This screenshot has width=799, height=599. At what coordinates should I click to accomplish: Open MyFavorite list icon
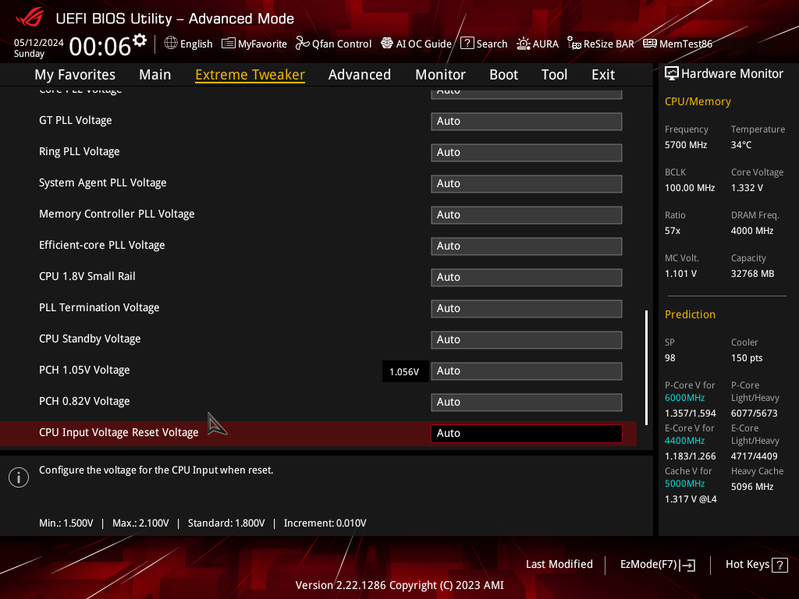[x=228, y=43]
